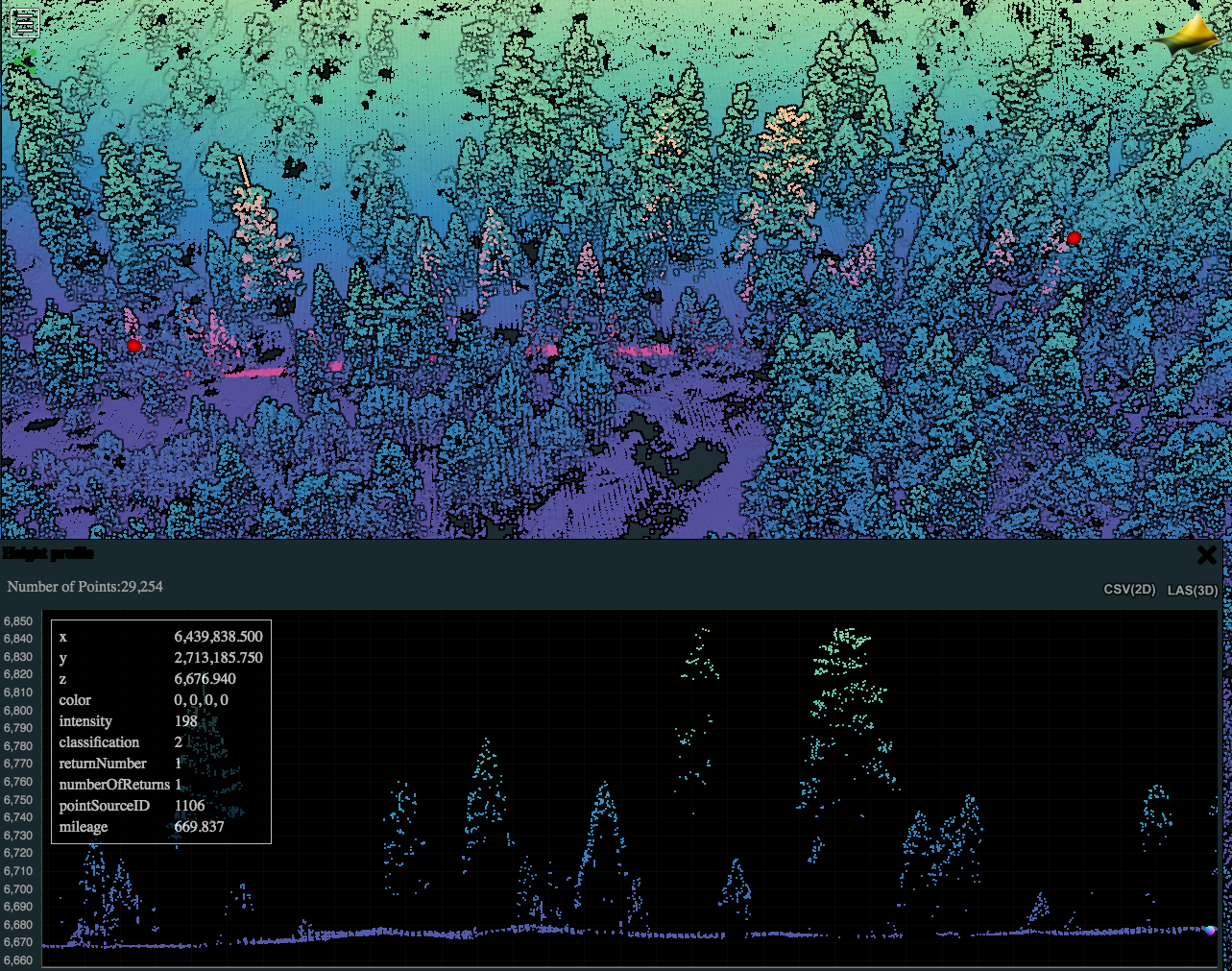The width and height of the screenshot is (1232, 971).
Task: Select the left red profile marker
Action: point(133,346)
